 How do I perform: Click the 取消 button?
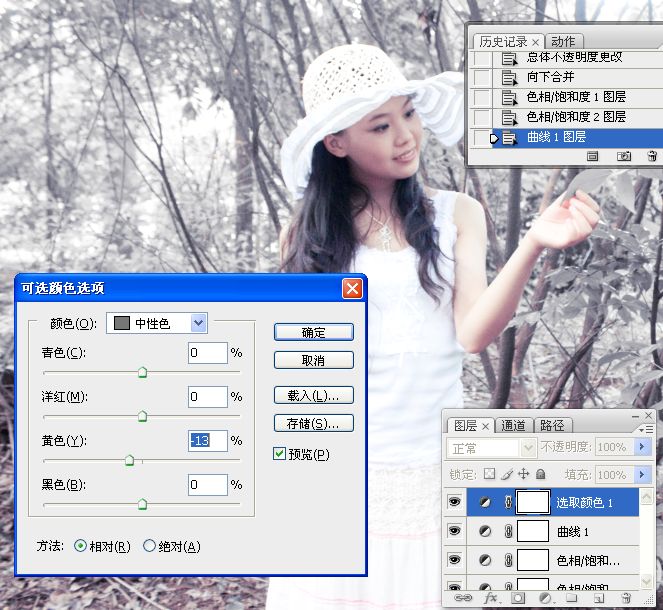pos(313,360)
